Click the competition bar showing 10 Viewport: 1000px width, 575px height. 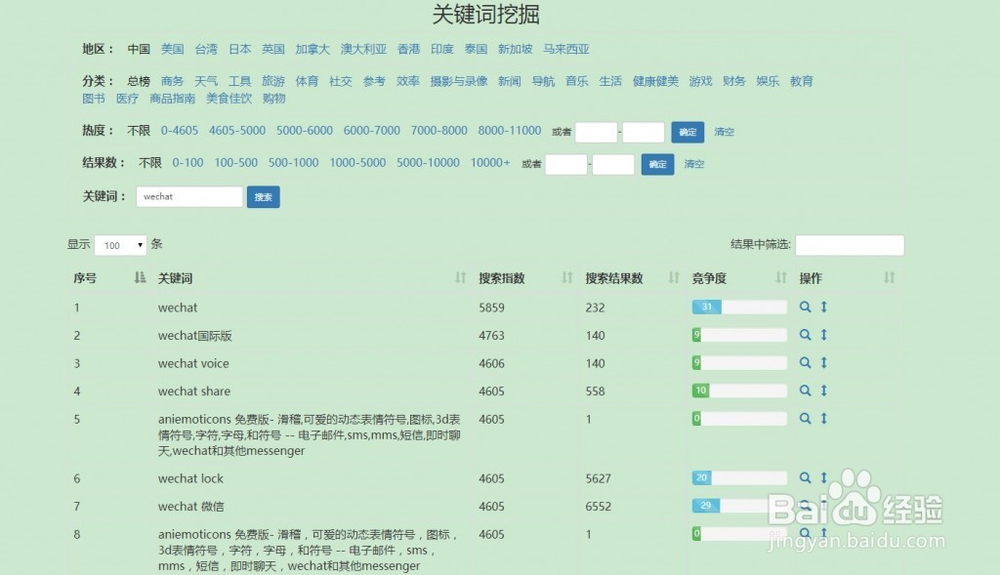(739, 390)
